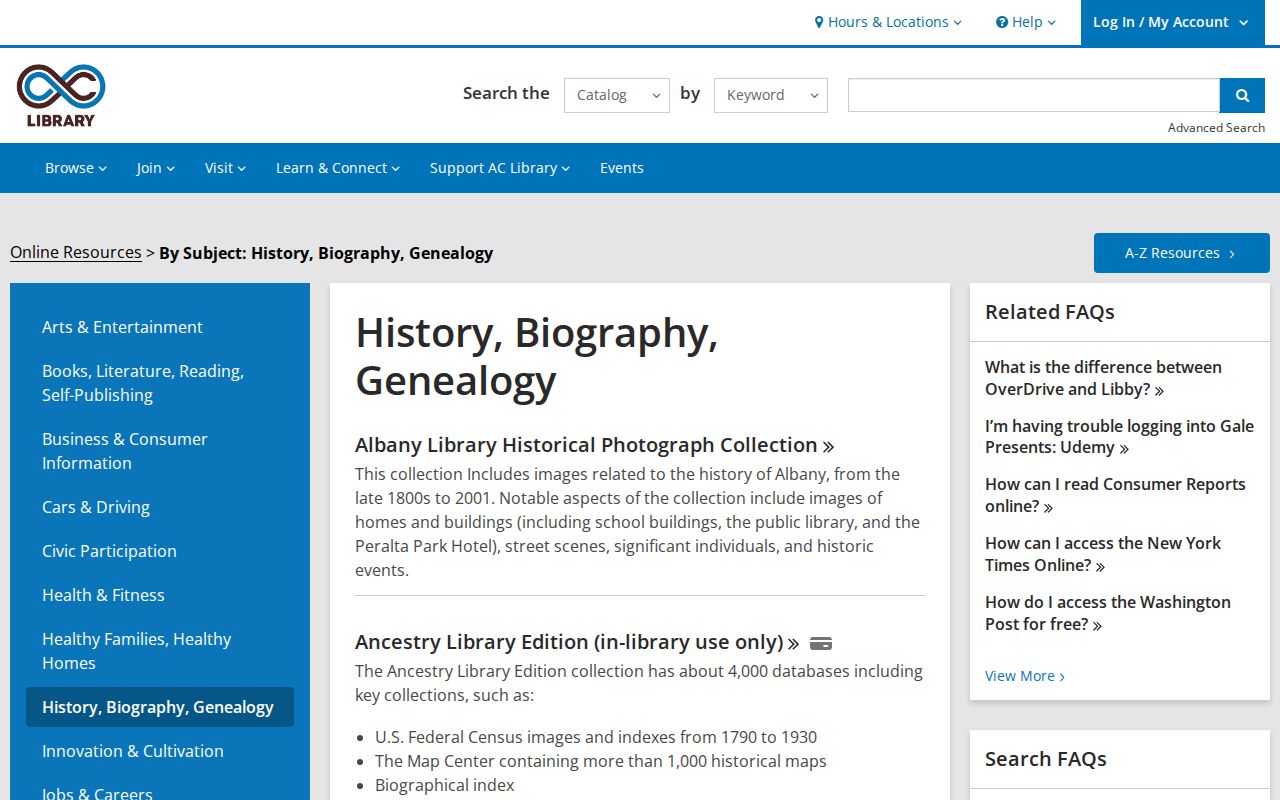Open Albany Library Historical Photograph Collection link
Image resolution: width=1280 pixels, height=800 pixels.
click(x=594, y=445)
